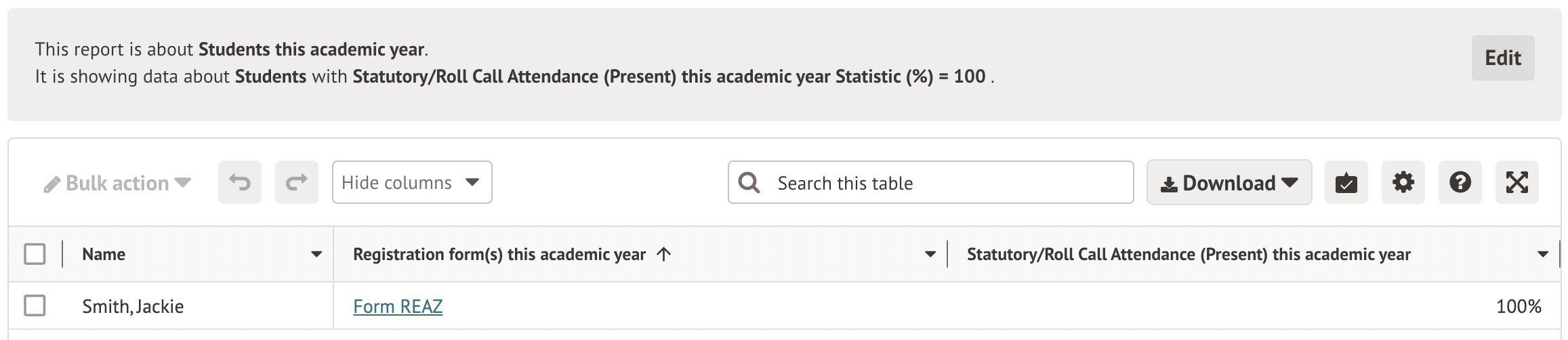This screenshot has width=1568, height=340.
Task: Expand table to fullscreen
Action: pyautogui.click(x=1517, y=182)
